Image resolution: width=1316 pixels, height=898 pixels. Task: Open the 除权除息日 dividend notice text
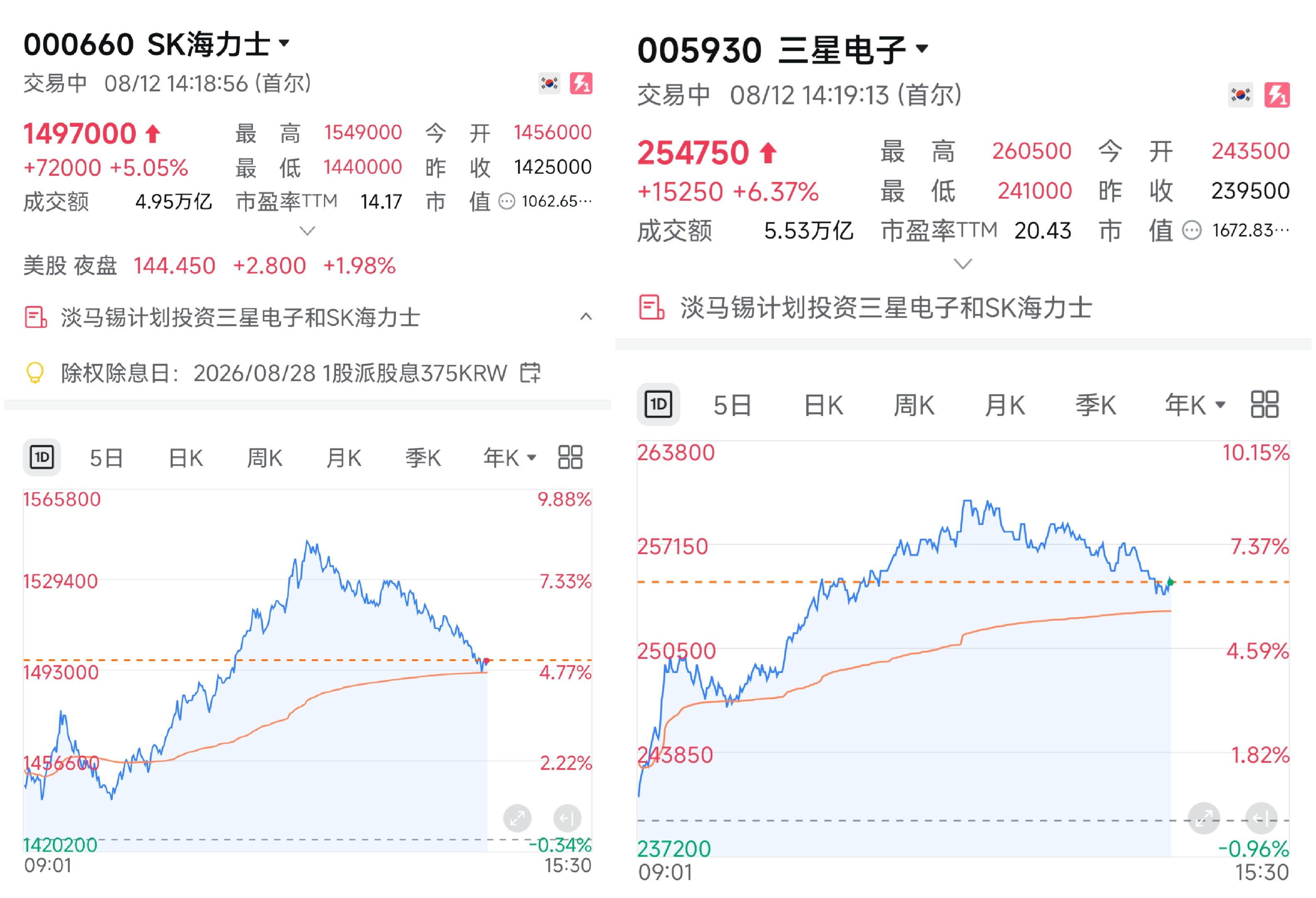point(284,373)
